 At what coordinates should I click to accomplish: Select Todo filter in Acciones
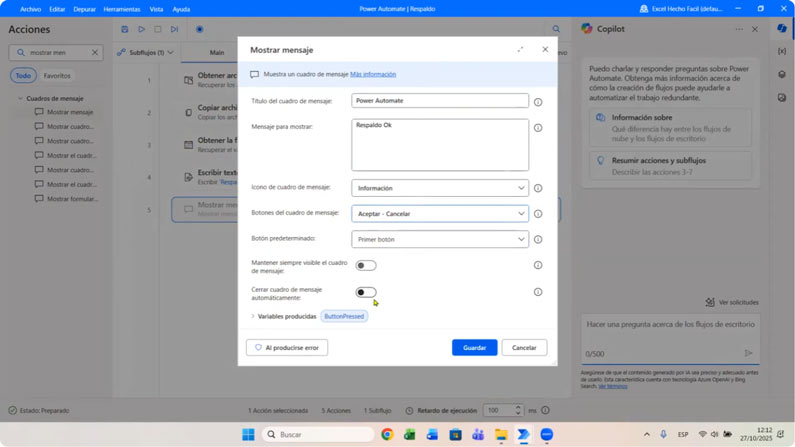tap(23, 76)
